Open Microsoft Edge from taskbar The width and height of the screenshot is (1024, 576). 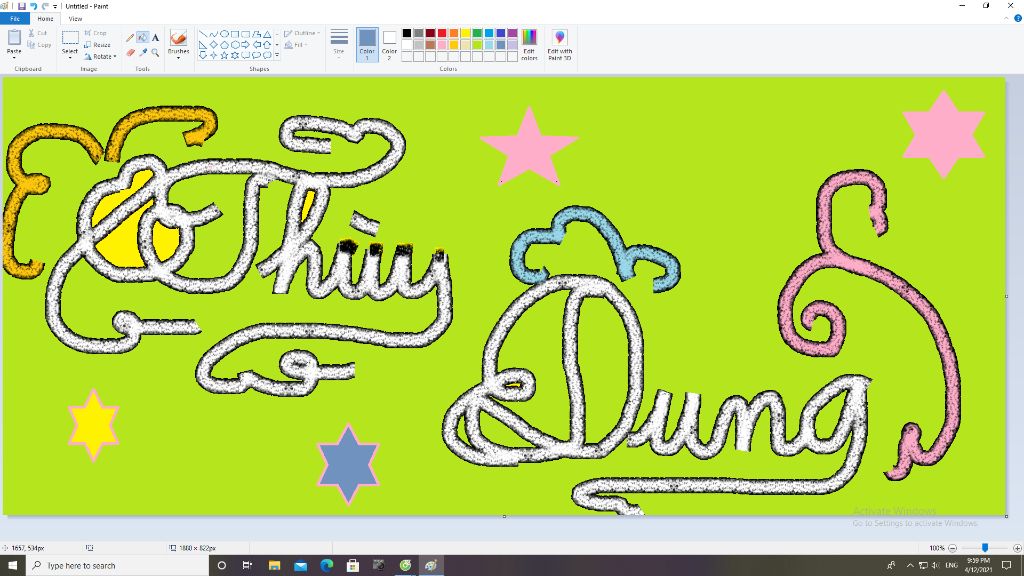click(327, 566)
